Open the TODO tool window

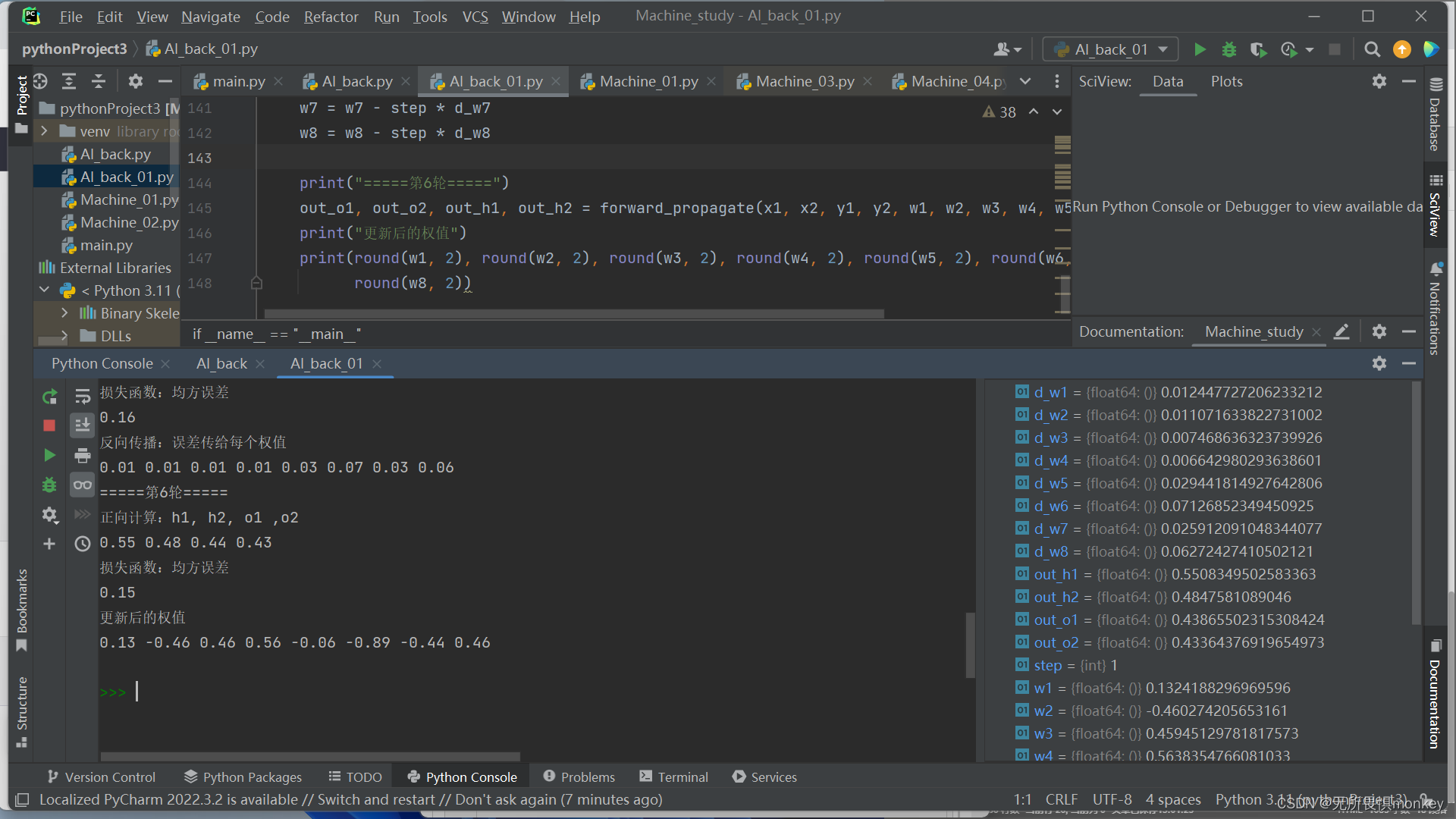click(x=355, y=777)
